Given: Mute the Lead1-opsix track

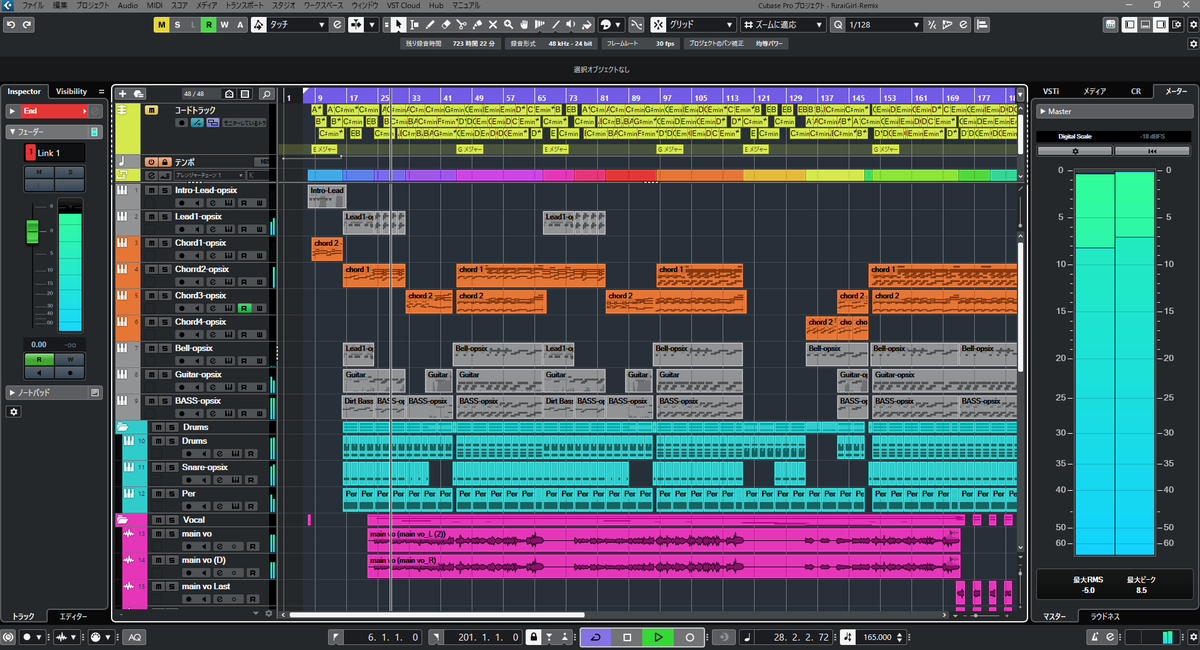Looking at the screenshot, I should point(150,216).
